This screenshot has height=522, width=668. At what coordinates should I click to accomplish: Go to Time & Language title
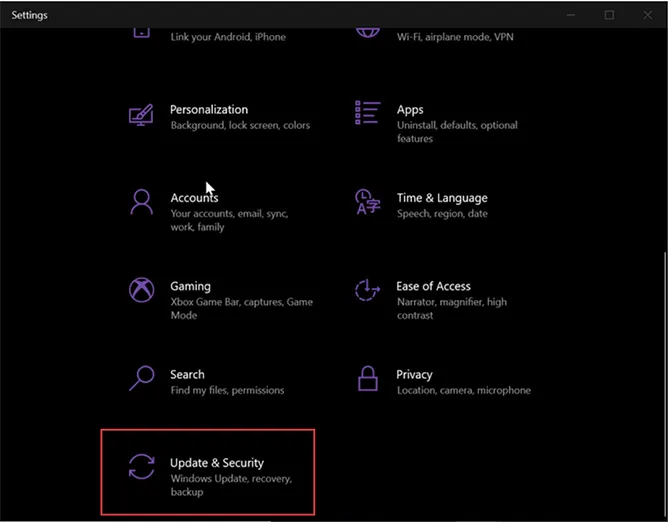tap(441, 198)
